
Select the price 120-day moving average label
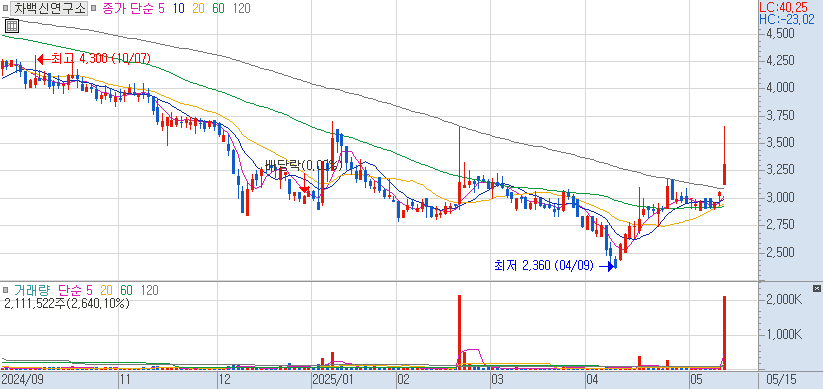coord(240,8)
